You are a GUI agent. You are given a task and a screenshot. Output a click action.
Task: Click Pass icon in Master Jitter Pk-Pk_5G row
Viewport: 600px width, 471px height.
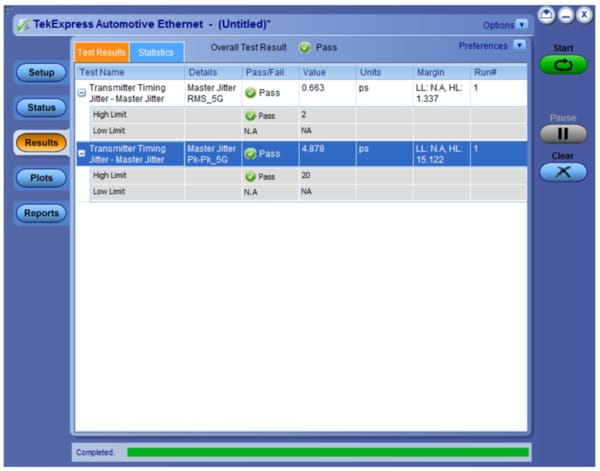(x=250, y=154)
